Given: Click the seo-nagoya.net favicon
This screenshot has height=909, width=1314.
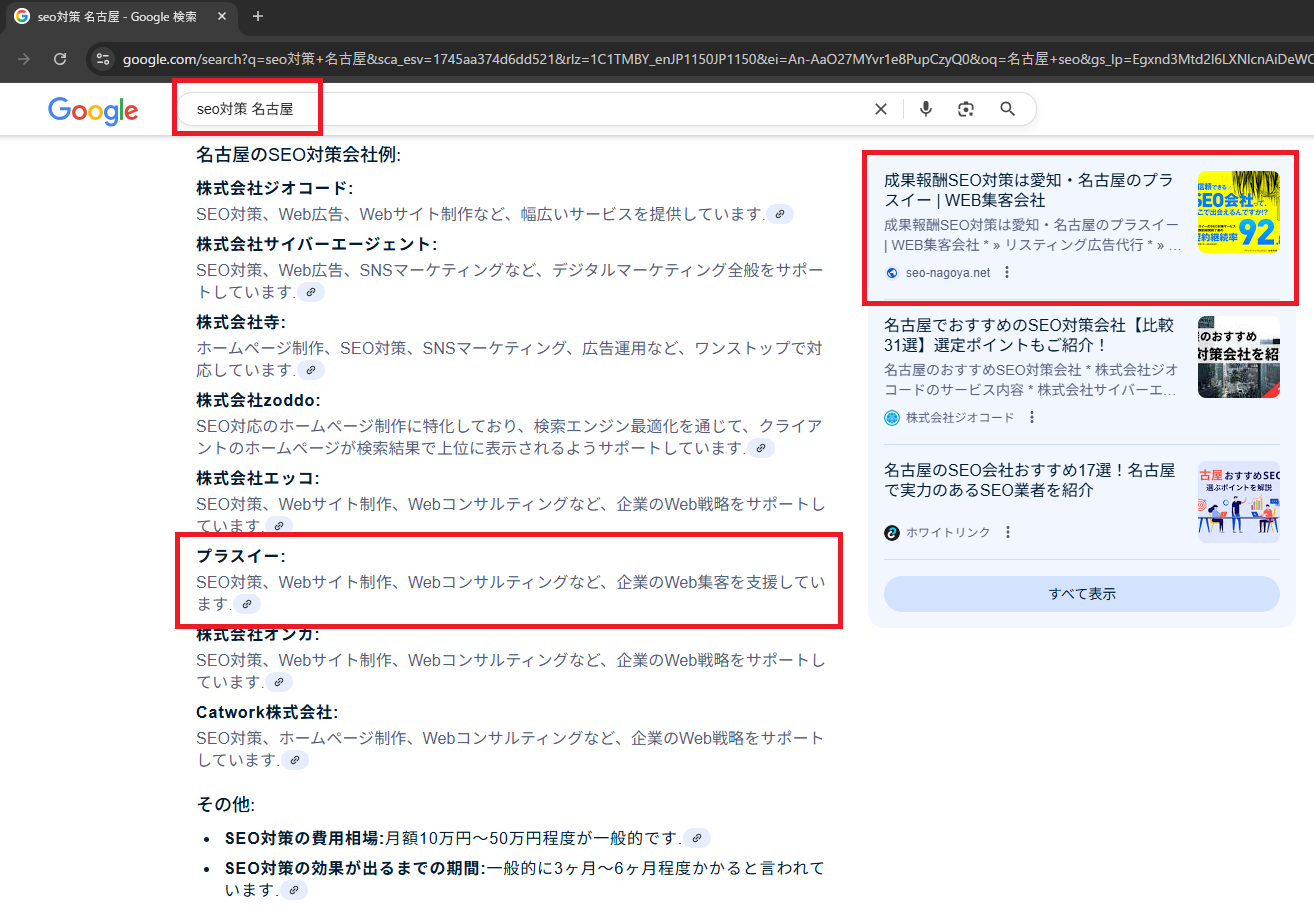Looking at the screenshot, I should pos(892,272).
